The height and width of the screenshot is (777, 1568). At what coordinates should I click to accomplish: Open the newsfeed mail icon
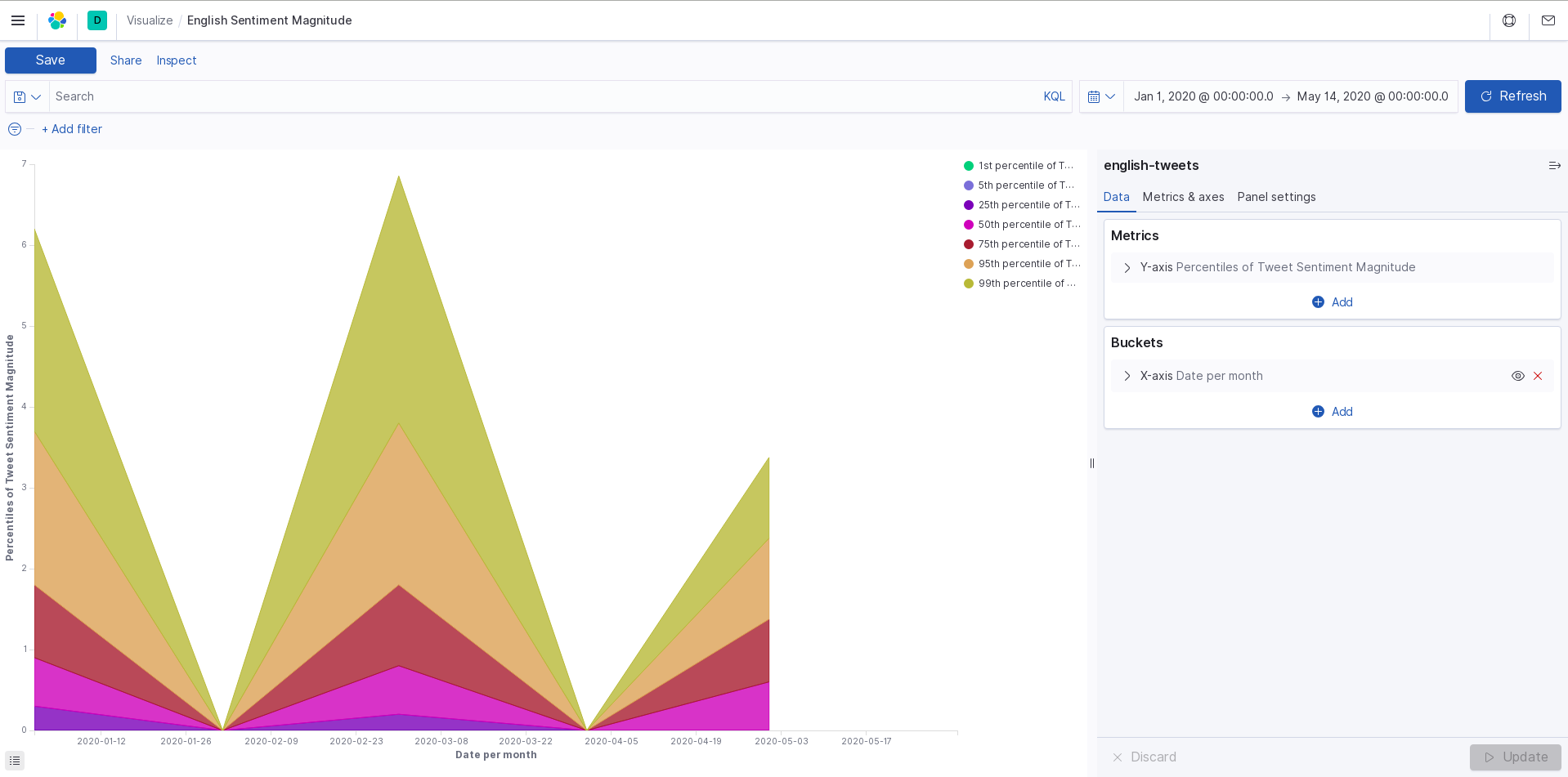(x=1548, y=20)
